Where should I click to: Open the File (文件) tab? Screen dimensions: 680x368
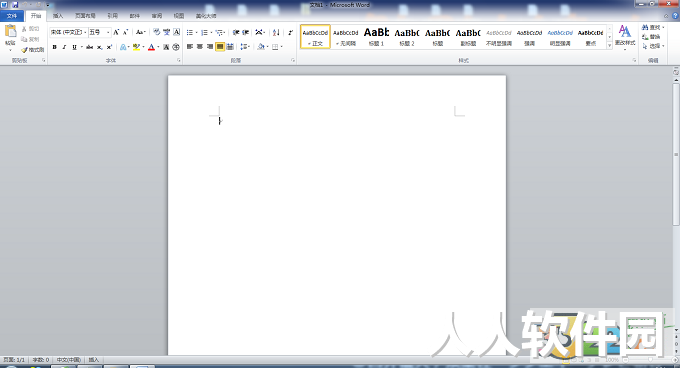click(12, 16)
